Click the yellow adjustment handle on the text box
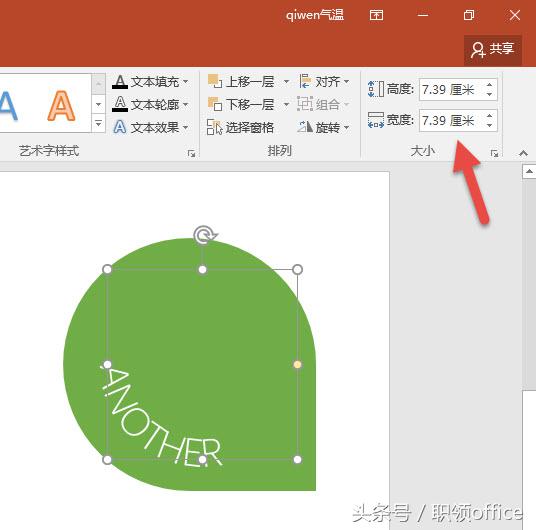 click(x=297, y=365)
